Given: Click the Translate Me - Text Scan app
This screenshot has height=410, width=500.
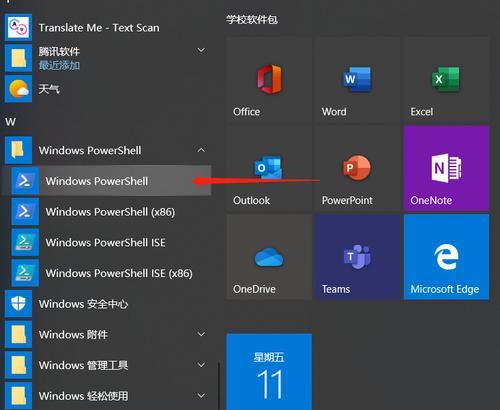Looking at the screenshot, I should pyautogui.click(x=107, y=28).
